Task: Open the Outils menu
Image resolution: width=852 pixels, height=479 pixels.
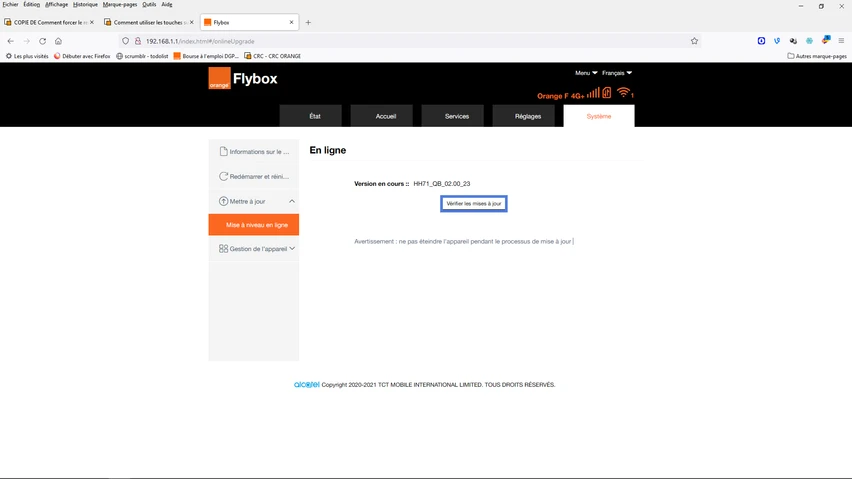Action: click(x=149, y=4)
